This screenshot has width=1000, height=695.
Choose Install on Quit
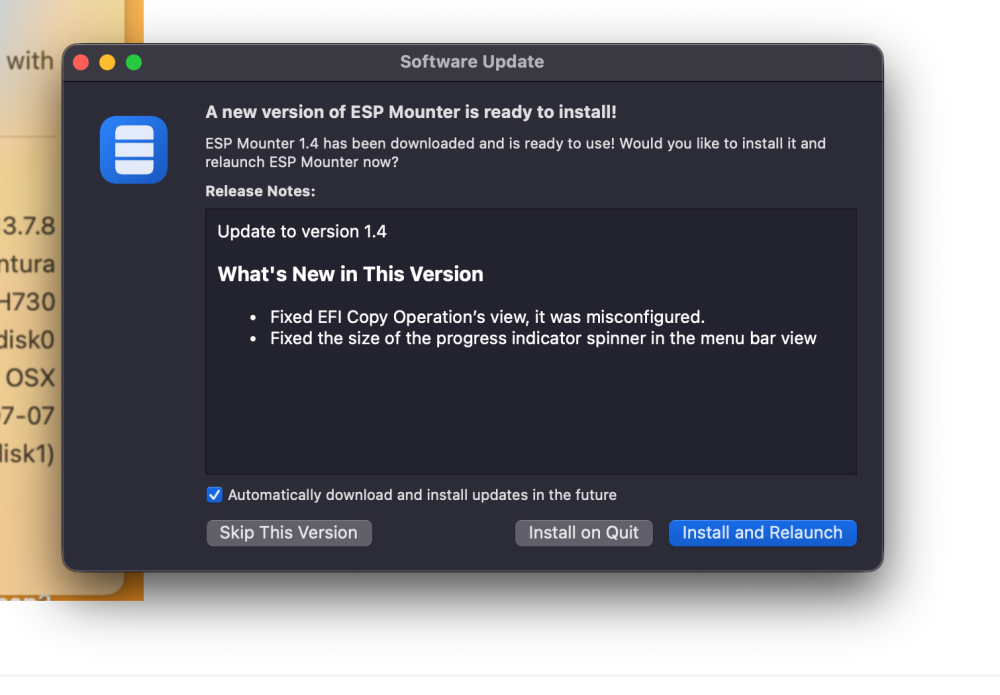coord(584,533)
